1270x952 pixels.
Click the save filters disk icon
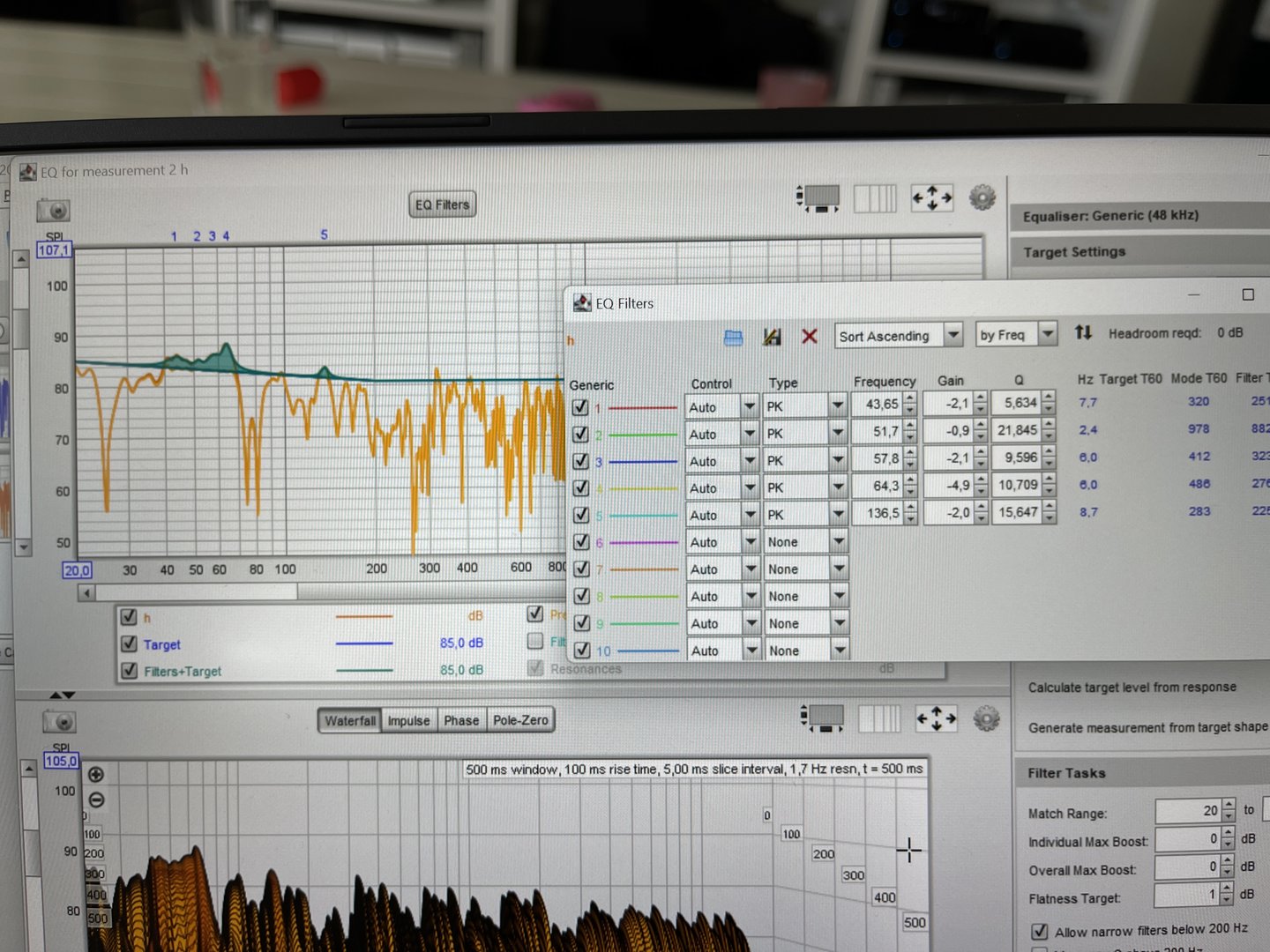(772, 337)
